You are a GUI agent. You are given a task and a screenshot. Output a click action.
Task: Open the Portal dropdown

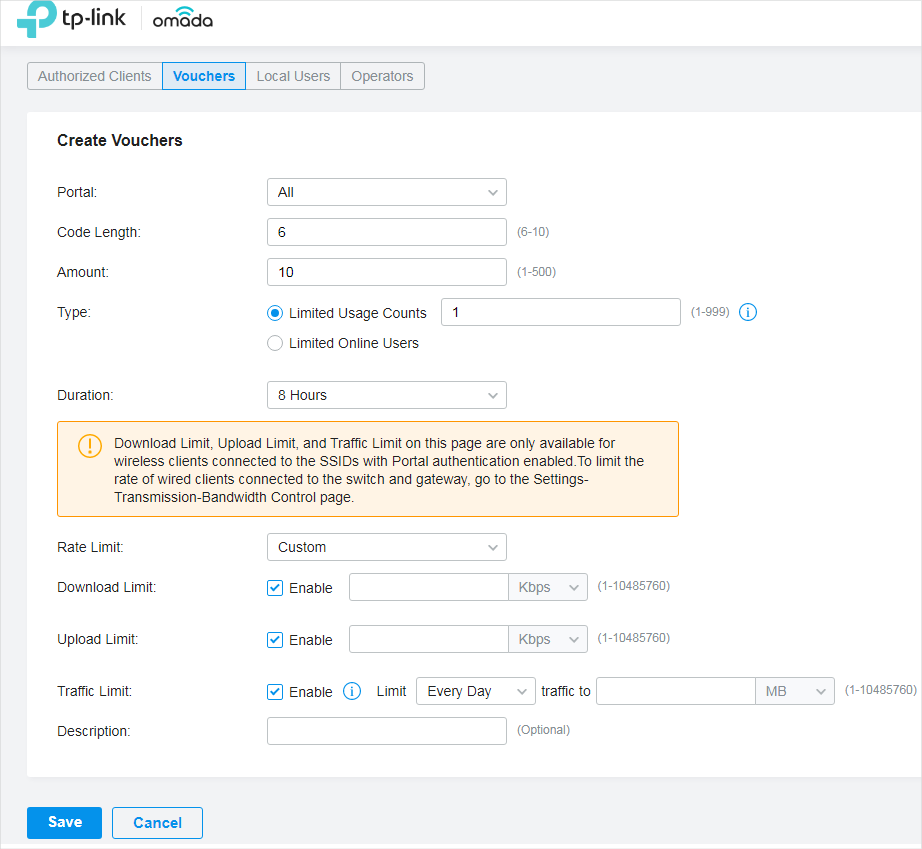(386, 192)
